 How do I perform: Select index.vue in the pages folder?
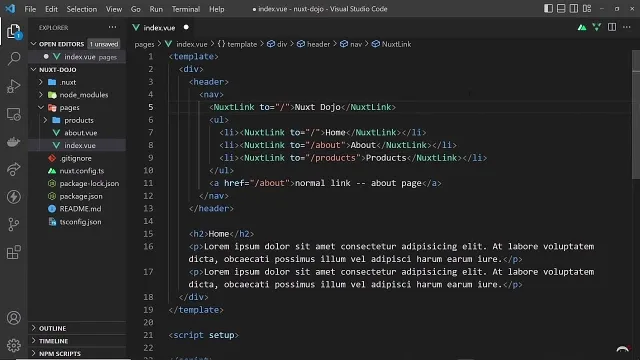tap(80, 145)
